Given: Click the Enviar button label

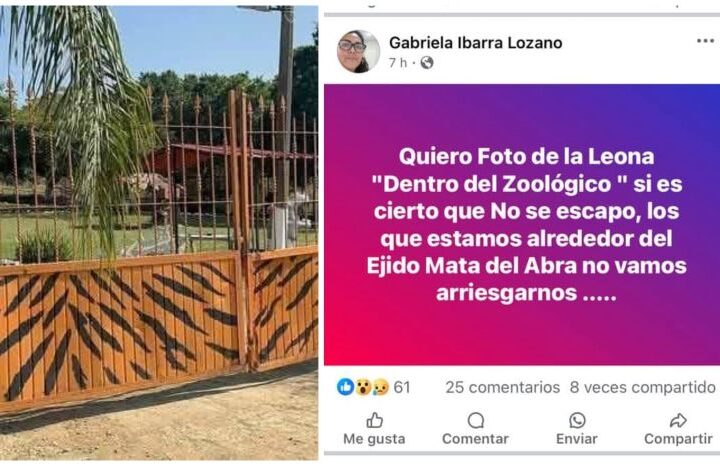Looking at the screenshot, I should [577, 439].
